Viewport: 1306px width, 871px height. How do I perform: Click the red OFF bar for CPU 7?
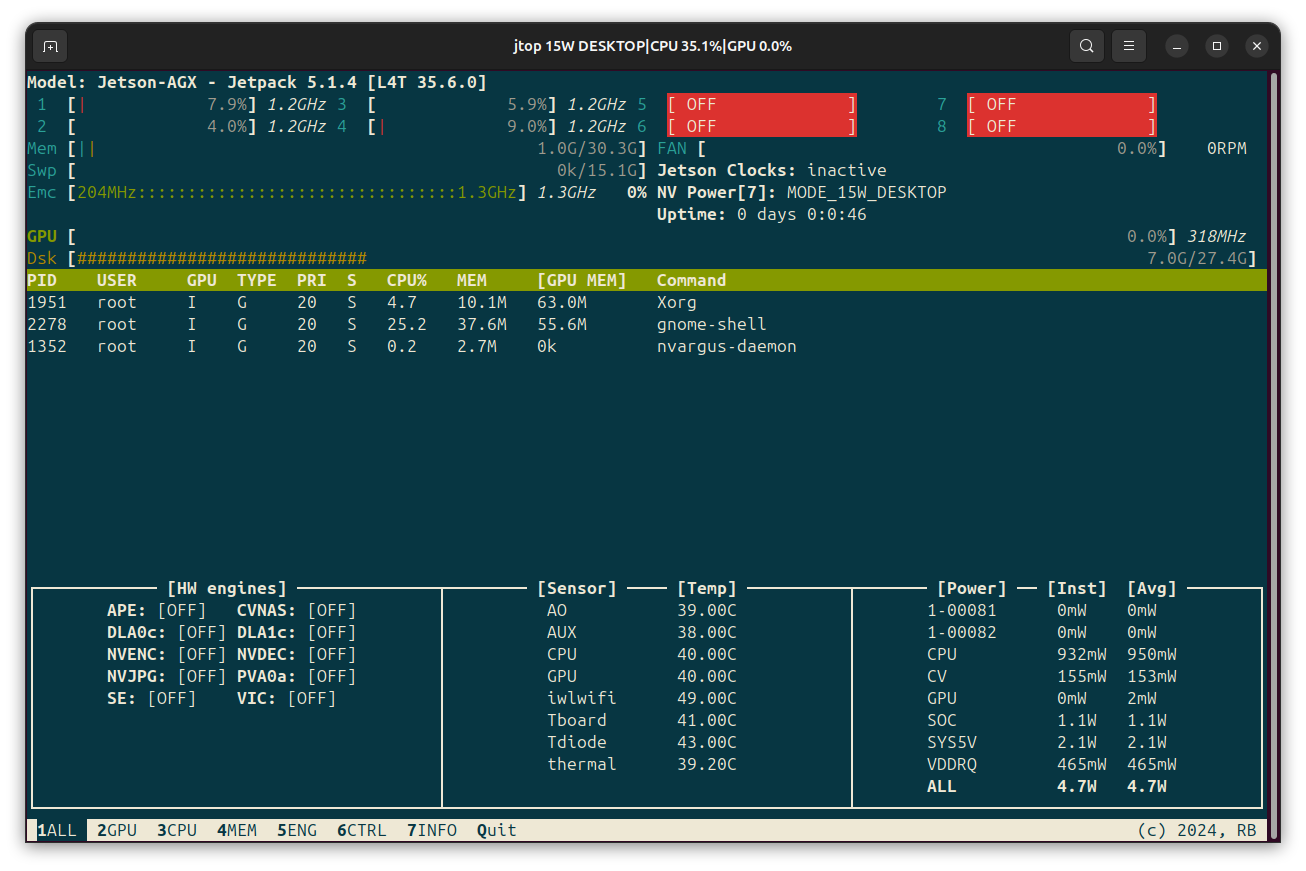1062,104
